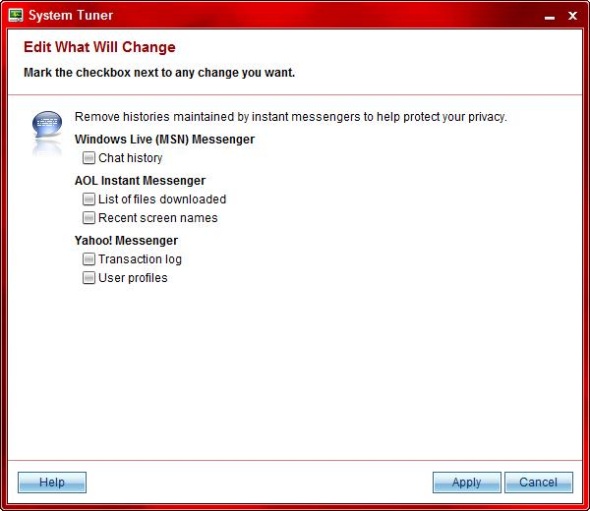The height and width of the screenshot is (511, 590).
Task: Close the System Tuner dialog with X
Action: click(573, 15)
